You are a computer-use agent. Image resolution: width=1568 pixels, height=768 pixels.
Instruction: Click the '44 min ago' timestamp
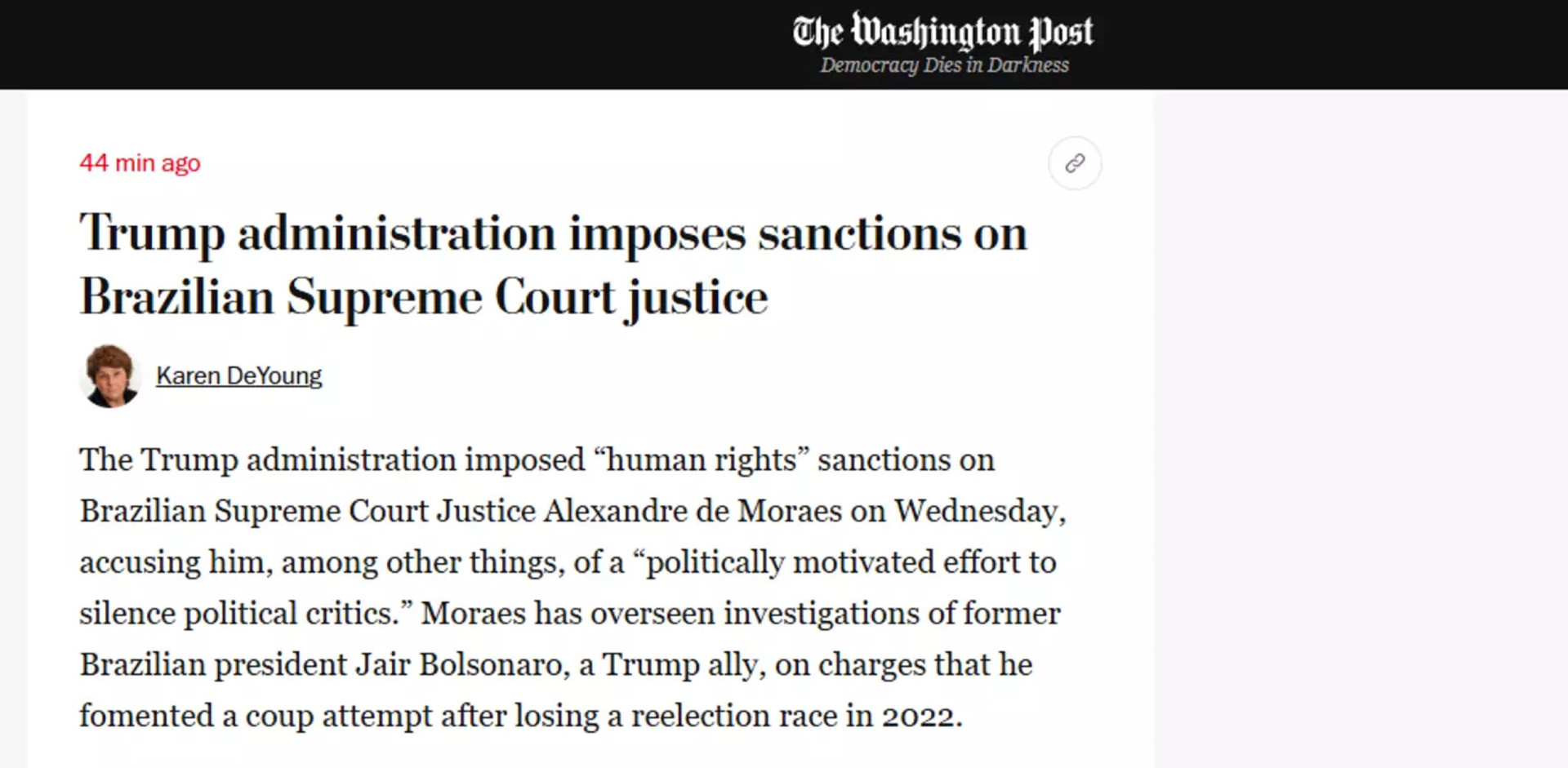140,163
